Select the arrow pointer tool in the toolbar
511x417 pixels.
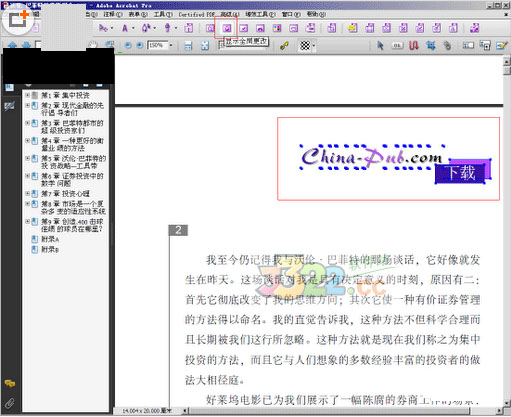(380, 45)
